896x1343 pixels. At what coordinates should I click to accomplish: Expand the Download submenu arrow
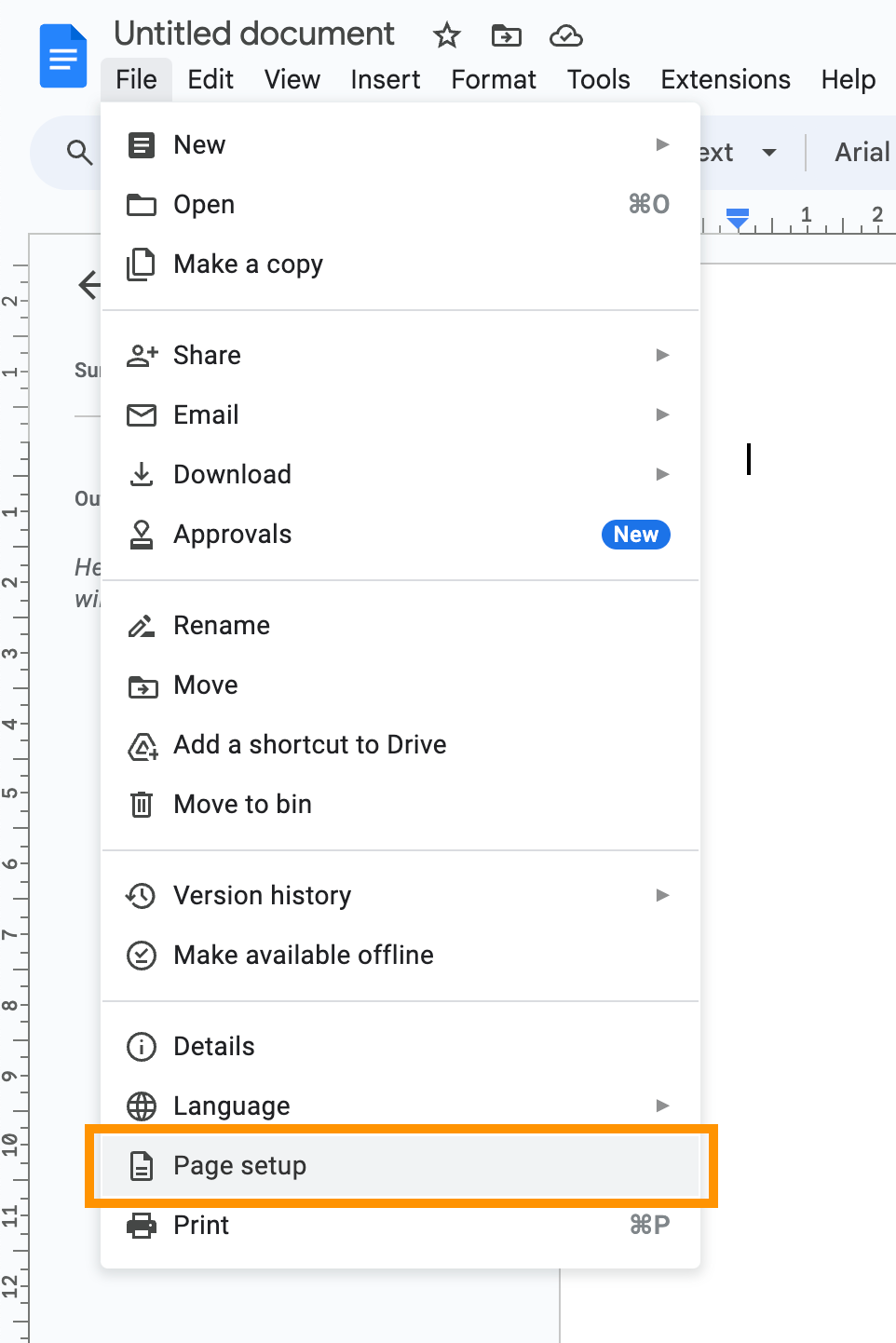(x=663, y=474)
